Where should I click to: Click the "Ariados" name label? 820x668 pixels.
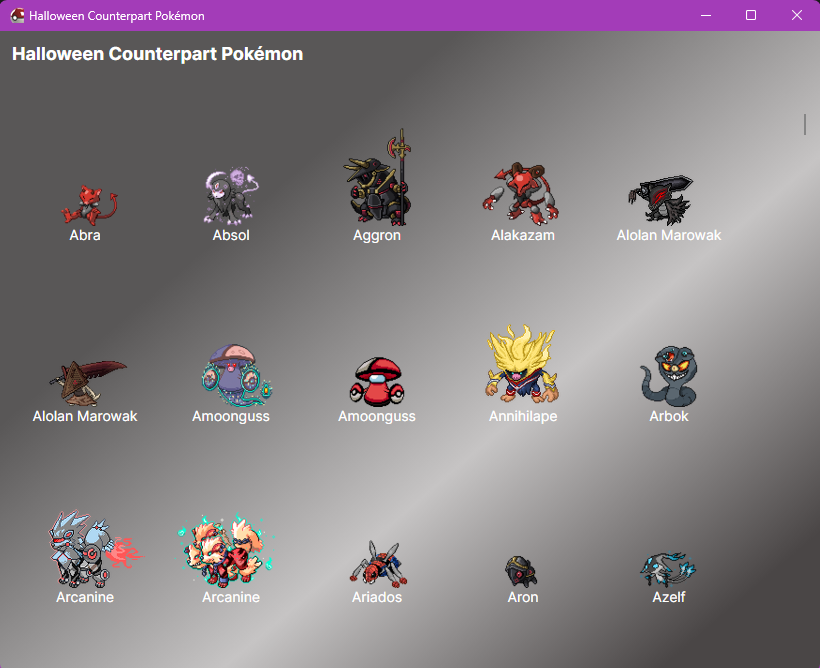[x=377, y=597]
